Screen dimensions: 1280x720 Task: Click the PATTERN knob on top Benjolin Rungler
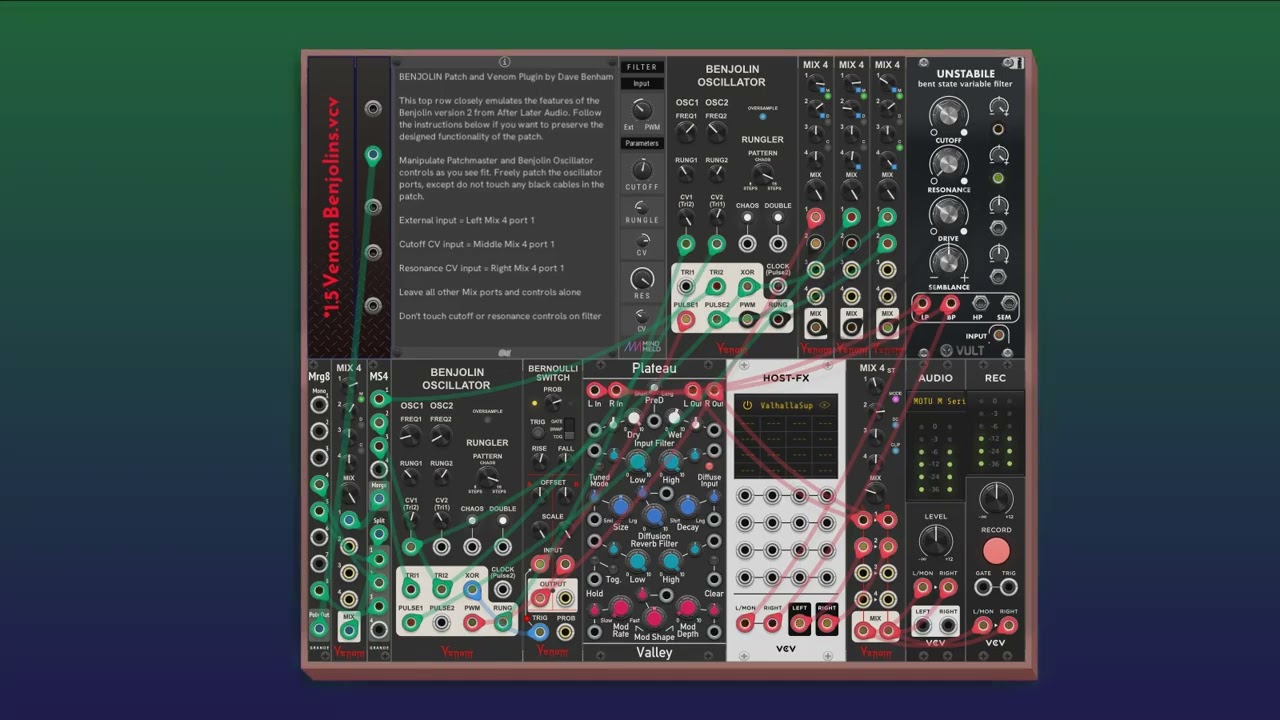pos(763,175)
